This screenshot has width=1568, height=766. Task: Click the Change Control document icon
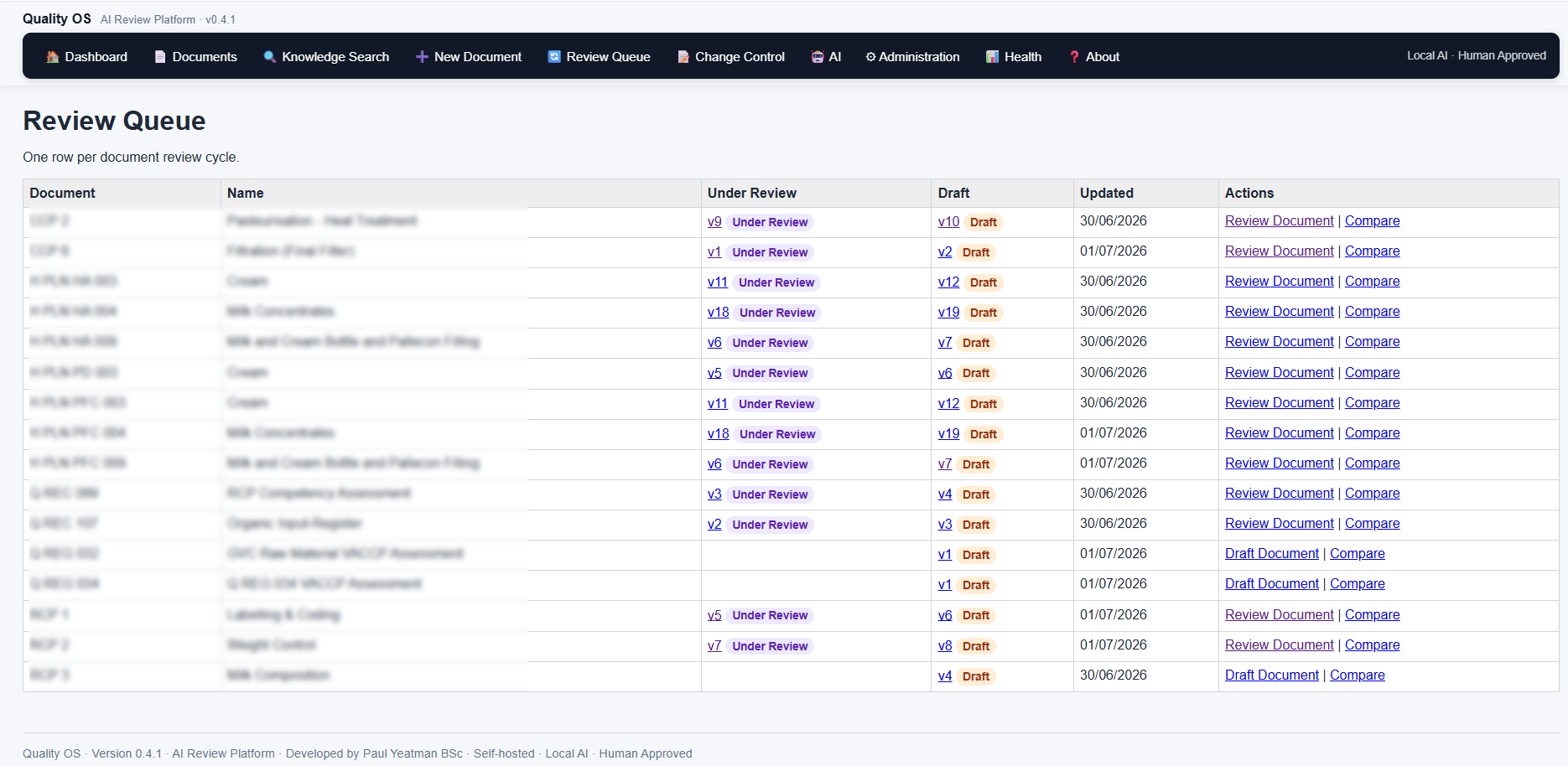coord(683,57)
